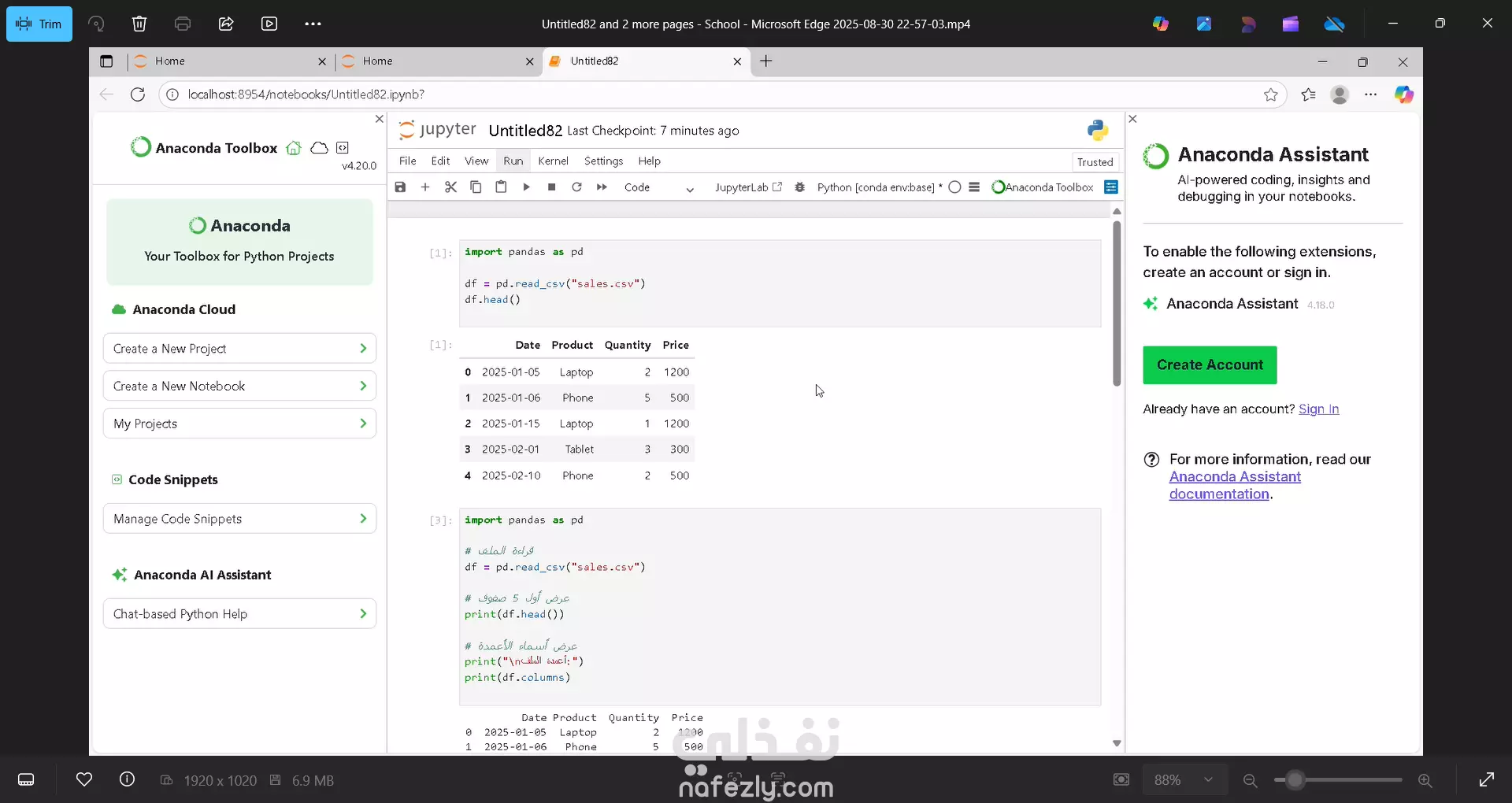Click the kernel status circle indicator
Image resolution: width=1512 pixels, height=803 pixels.
click(x=954, y=187)
